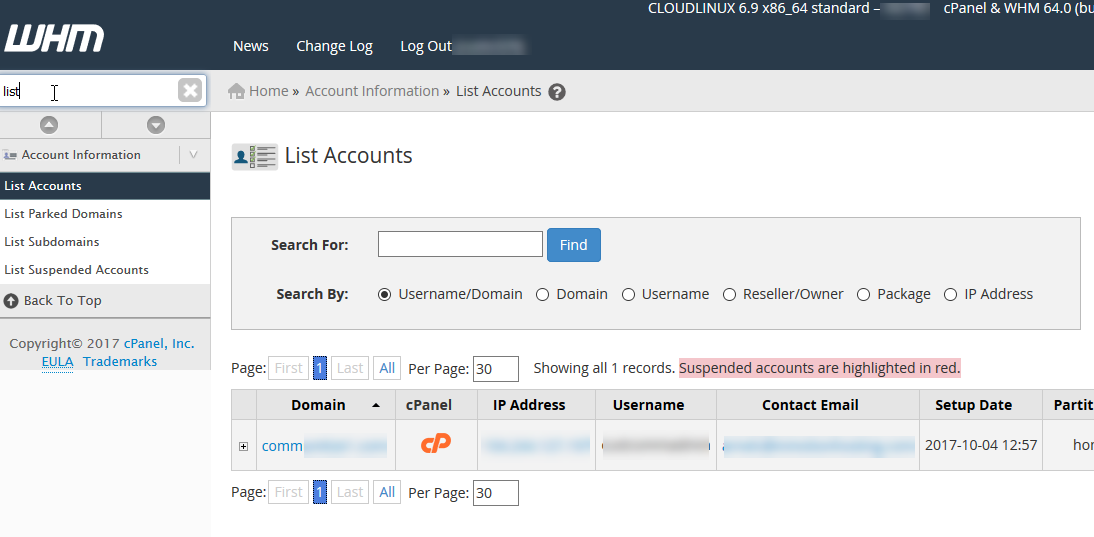Screen dimensions: 1094x537
Task: Click the top Per Page input box
Action: [495, 368]
